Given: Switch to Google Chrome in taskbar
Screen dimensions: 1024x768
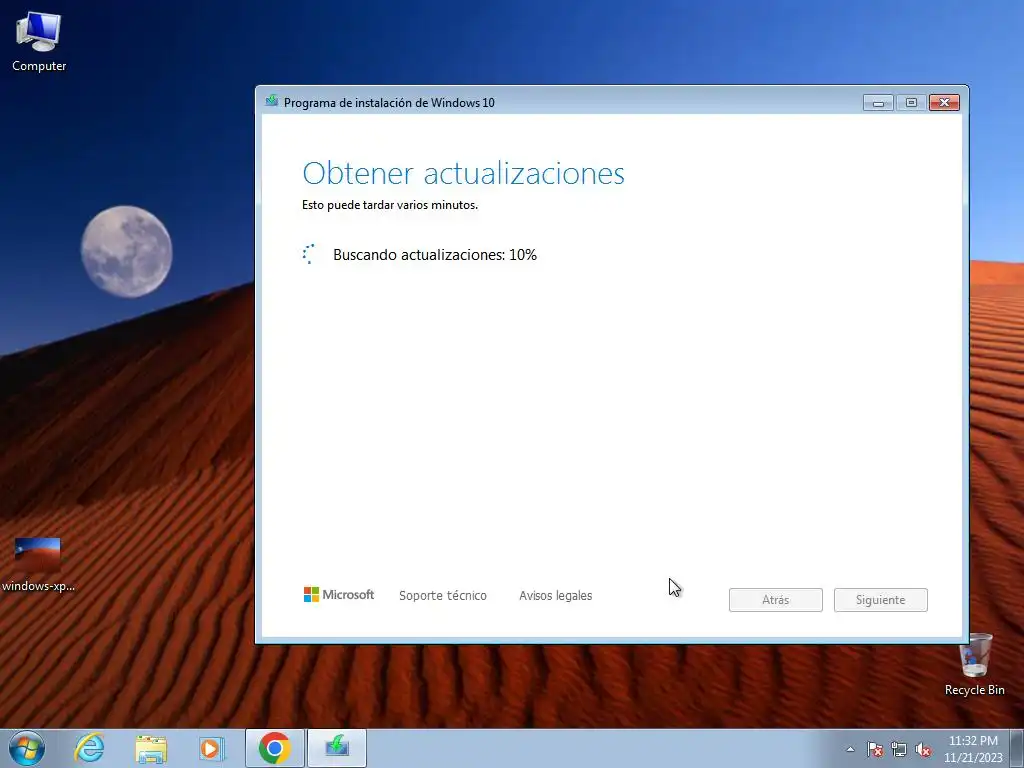Looking at the screenshot, I should (x=274, y=748).
